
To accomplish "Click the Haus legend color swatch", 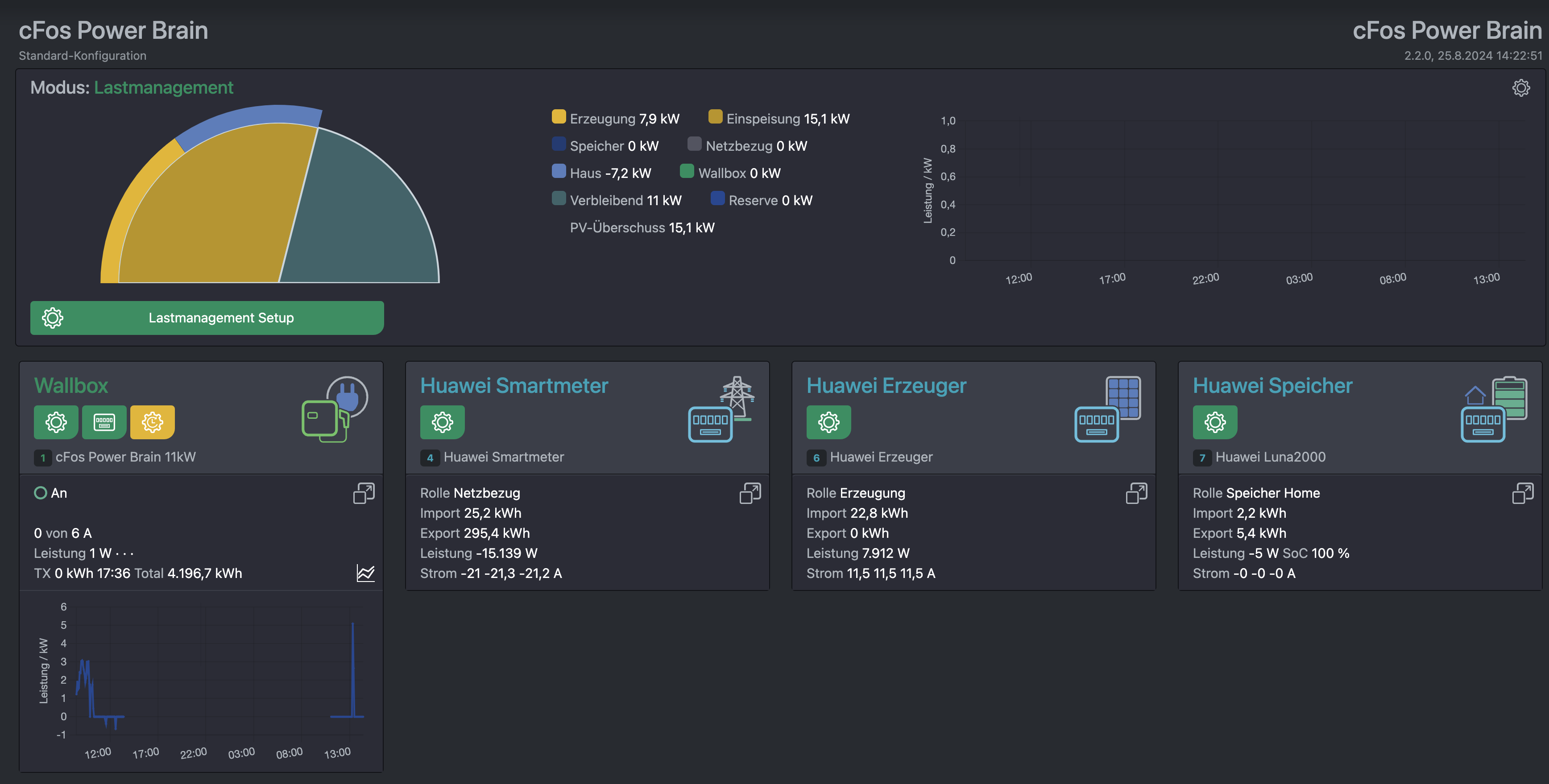I will (x=559, y=171).
